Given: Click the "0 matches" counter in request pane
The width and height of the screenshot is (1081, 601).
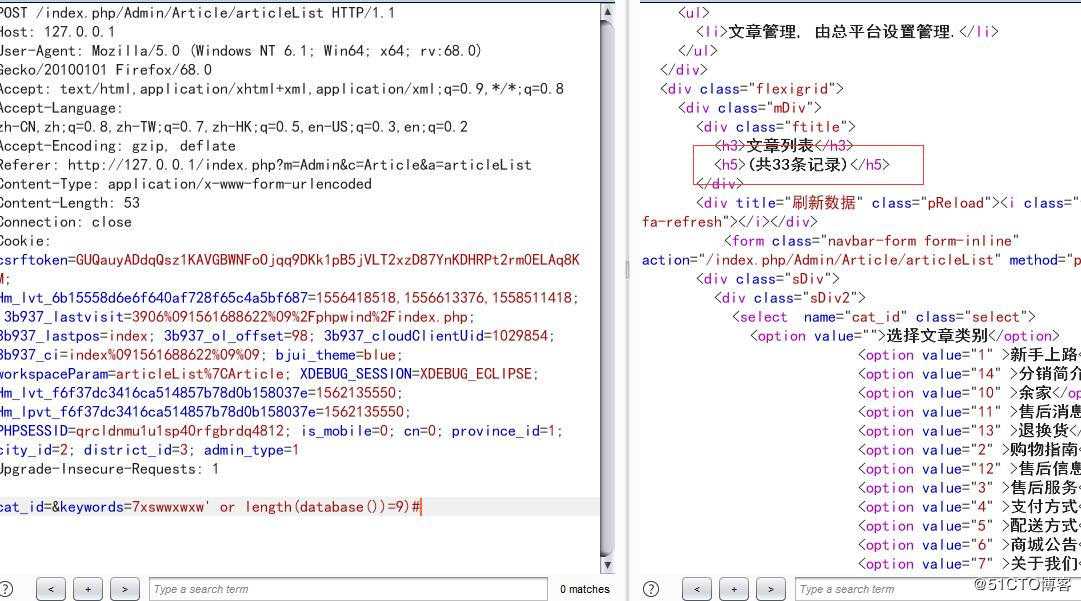Looking at the screenshot, I should point(585,589).
